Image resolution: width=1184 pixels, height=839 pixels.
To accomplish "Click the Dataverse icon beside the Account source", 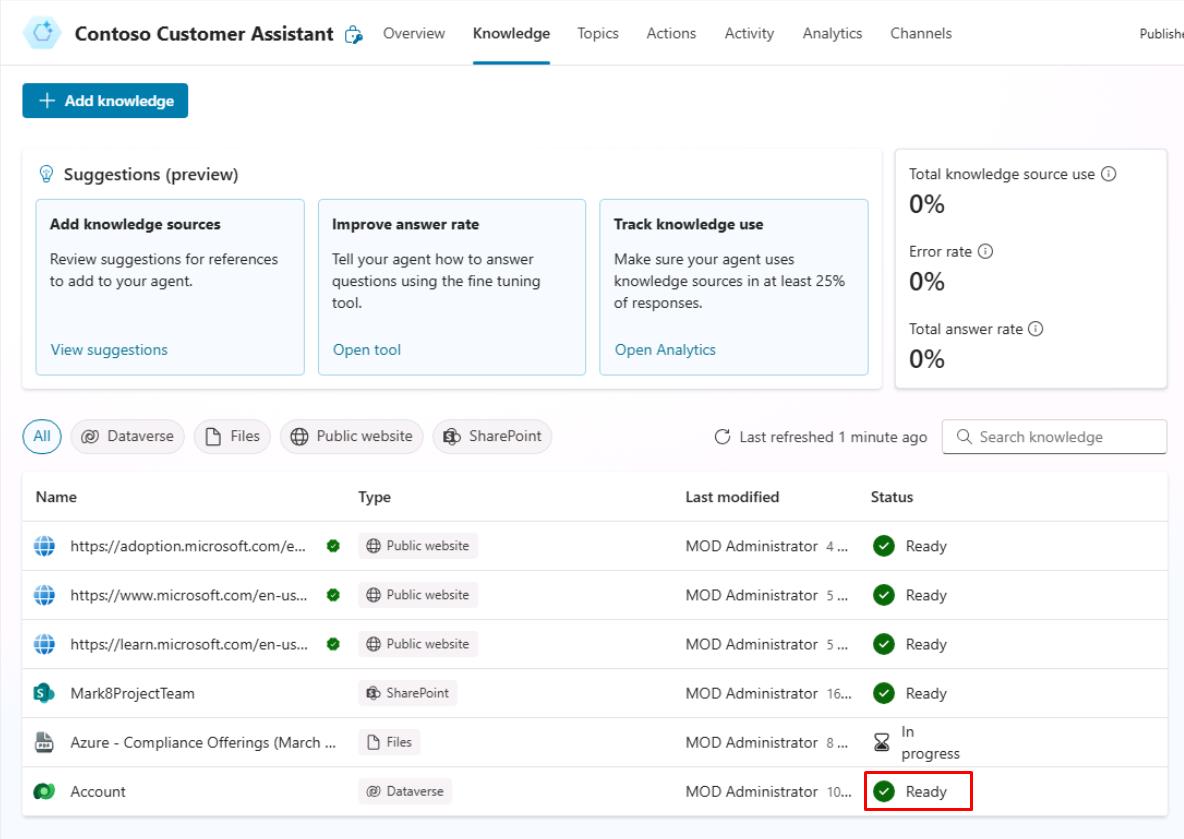I will 45,791.
